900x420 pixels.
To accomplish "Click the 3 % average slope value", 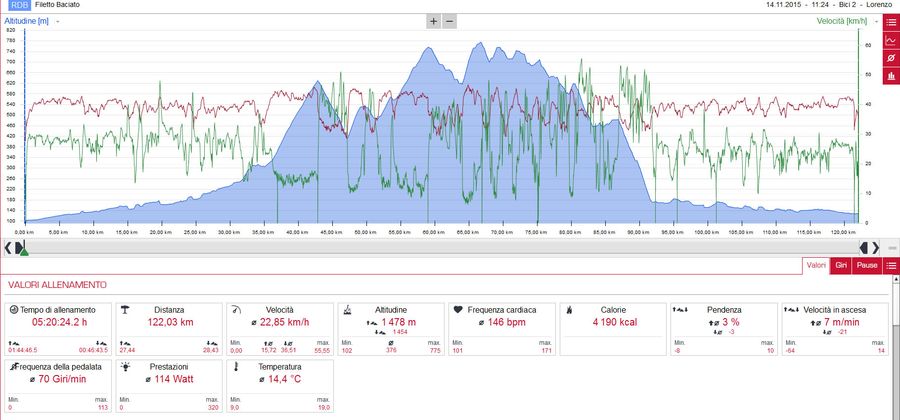I will (731, 322).
